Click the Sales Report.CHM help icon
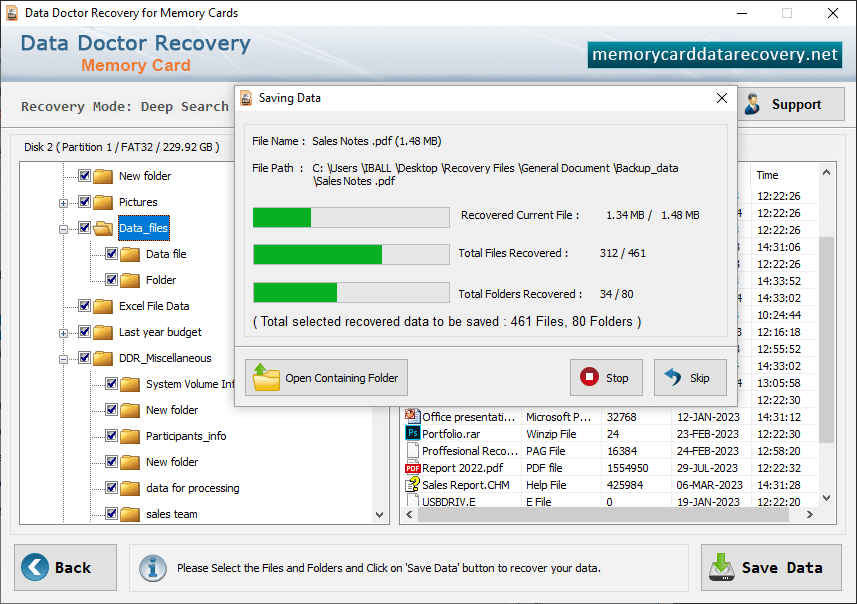The height and width of the screenshot is (604, 857). (x=413, y=484)
